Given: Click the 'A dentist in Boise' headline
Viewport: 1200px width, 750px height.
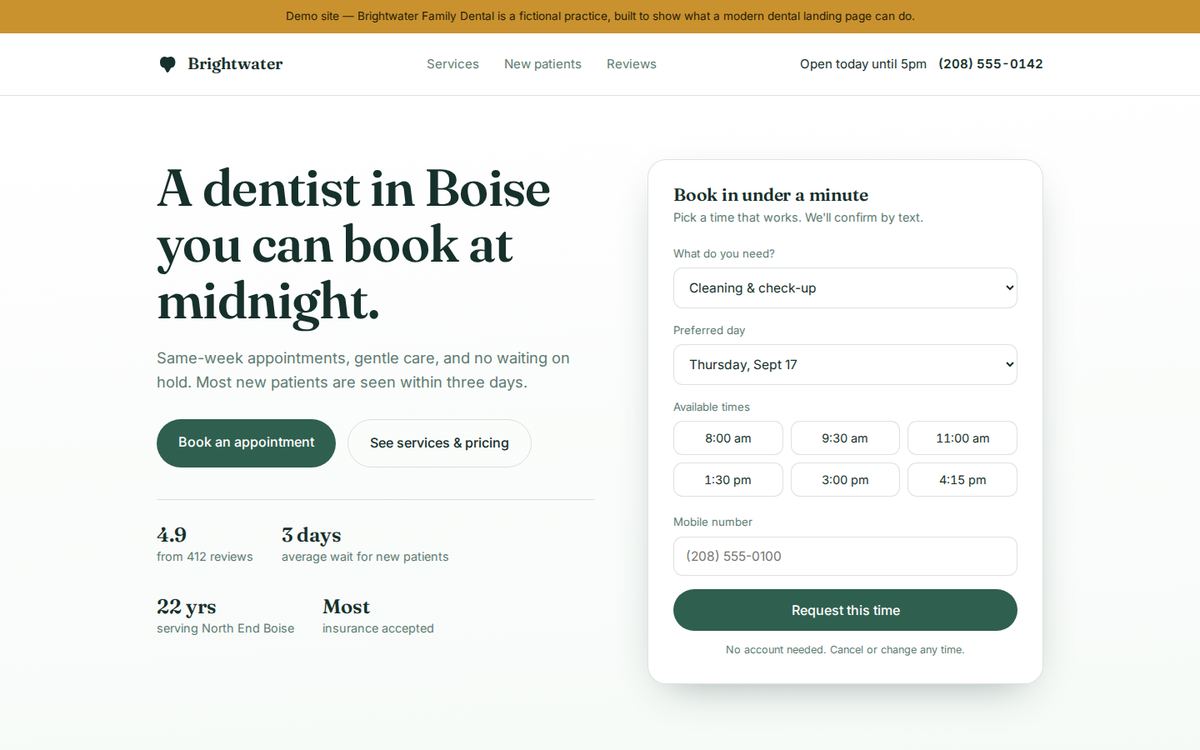Looking at the screenshot, I should coord(354,246).
